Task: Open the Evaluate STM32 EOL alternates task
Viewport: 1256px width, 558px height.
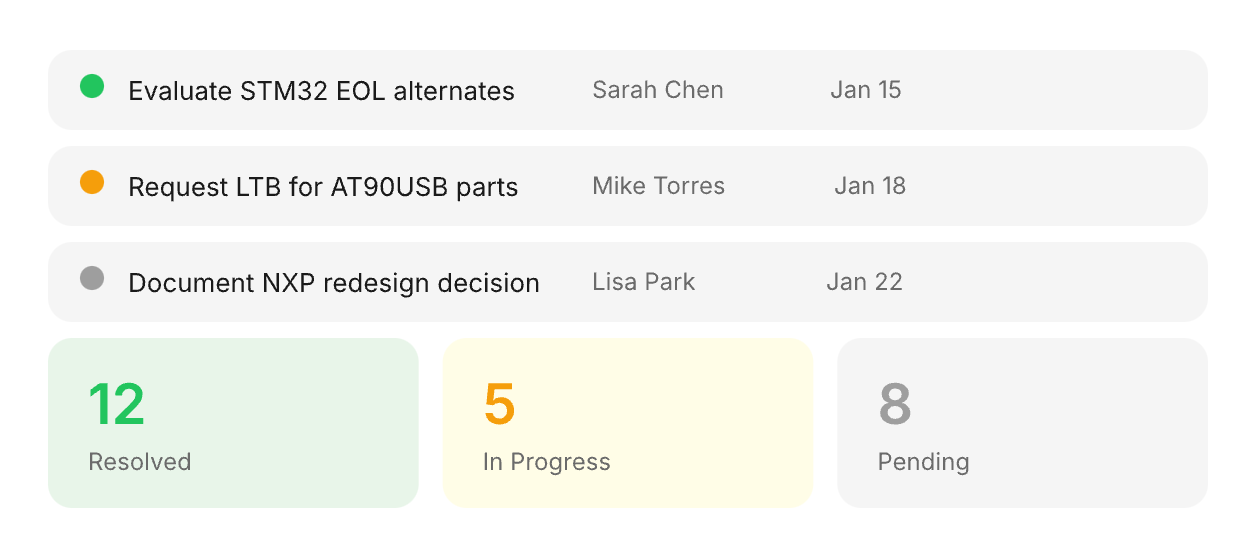Action: point(321,91)
